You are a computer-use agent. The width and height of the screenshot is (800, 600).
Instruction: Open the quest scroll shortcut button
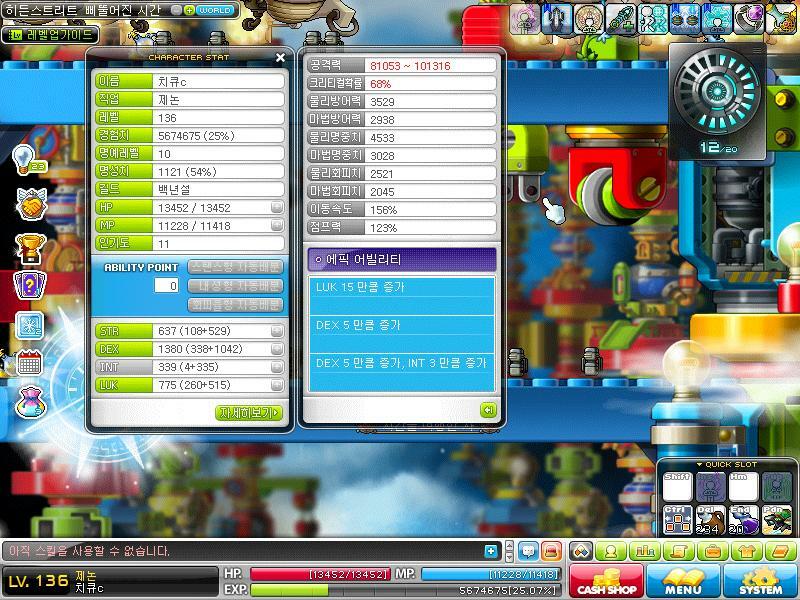click(679, 551)
